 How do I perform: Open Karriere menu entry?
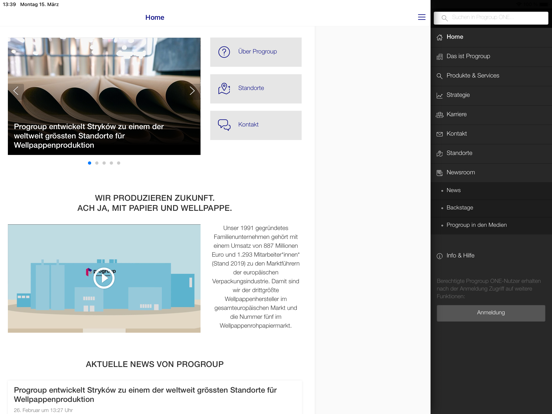tap(491, 114)
